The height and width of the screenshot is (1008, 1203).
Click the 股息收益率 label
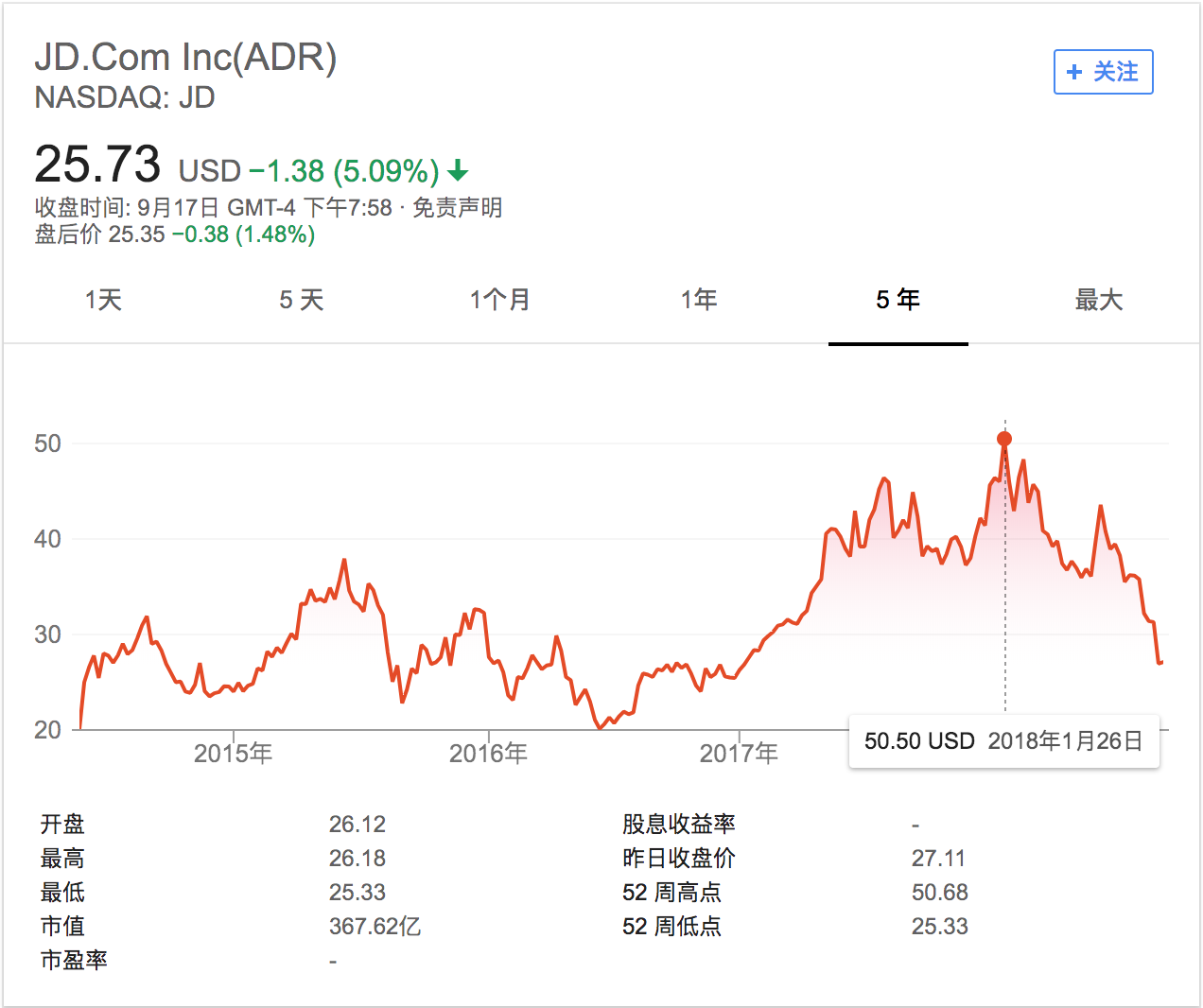pyautogui.click(x=678, y=824)
